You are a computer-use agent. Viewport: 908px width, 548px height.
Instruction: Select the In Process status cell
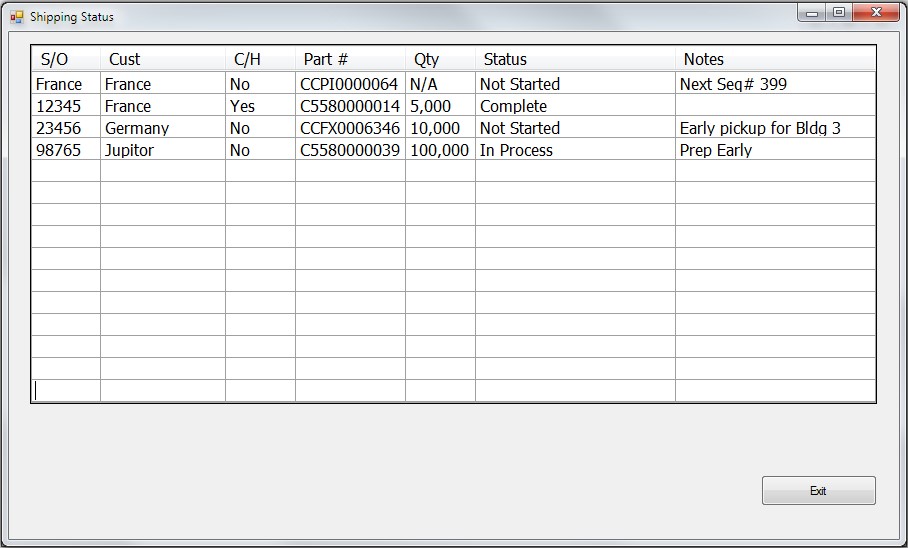click(x=576, y=150)
